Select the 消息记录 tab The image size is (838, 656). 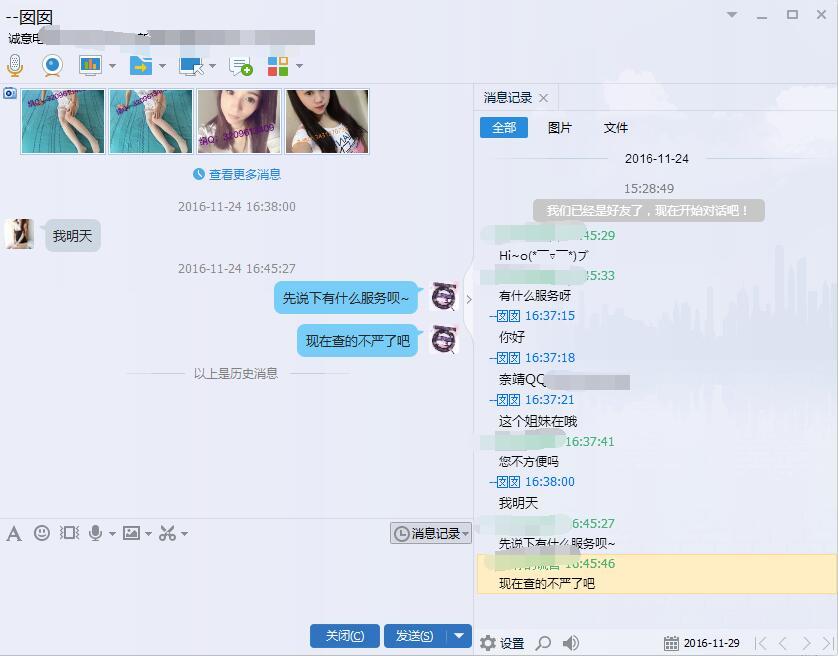click(508, 98)
